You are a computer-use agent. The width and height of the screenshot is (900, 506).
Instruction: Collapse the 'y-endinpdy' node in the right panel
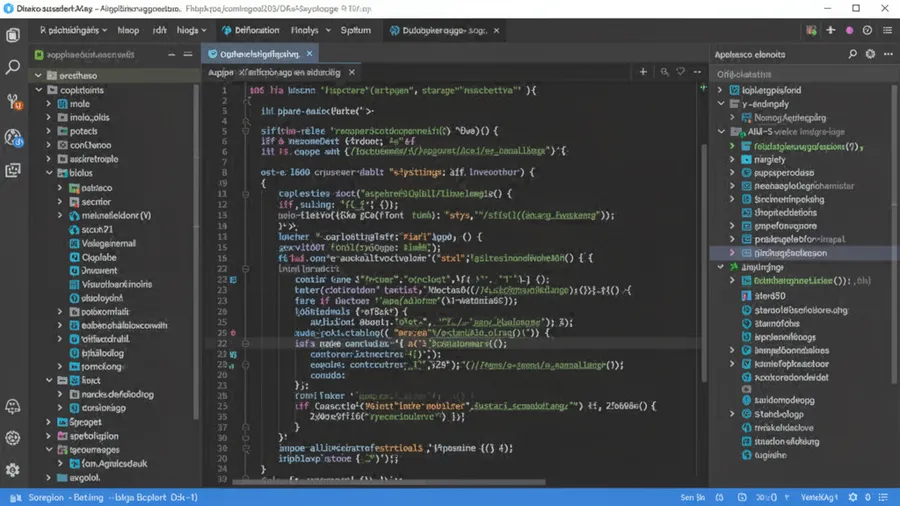coord(721,104)
